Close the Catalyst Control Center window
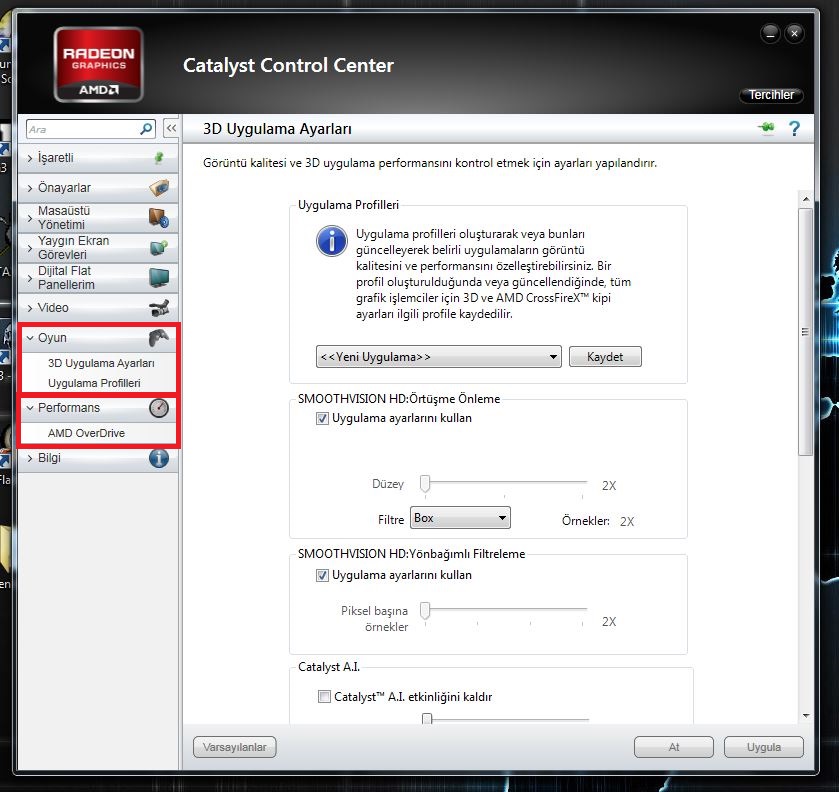Screen dimensions: 839x792 point(795,34)
